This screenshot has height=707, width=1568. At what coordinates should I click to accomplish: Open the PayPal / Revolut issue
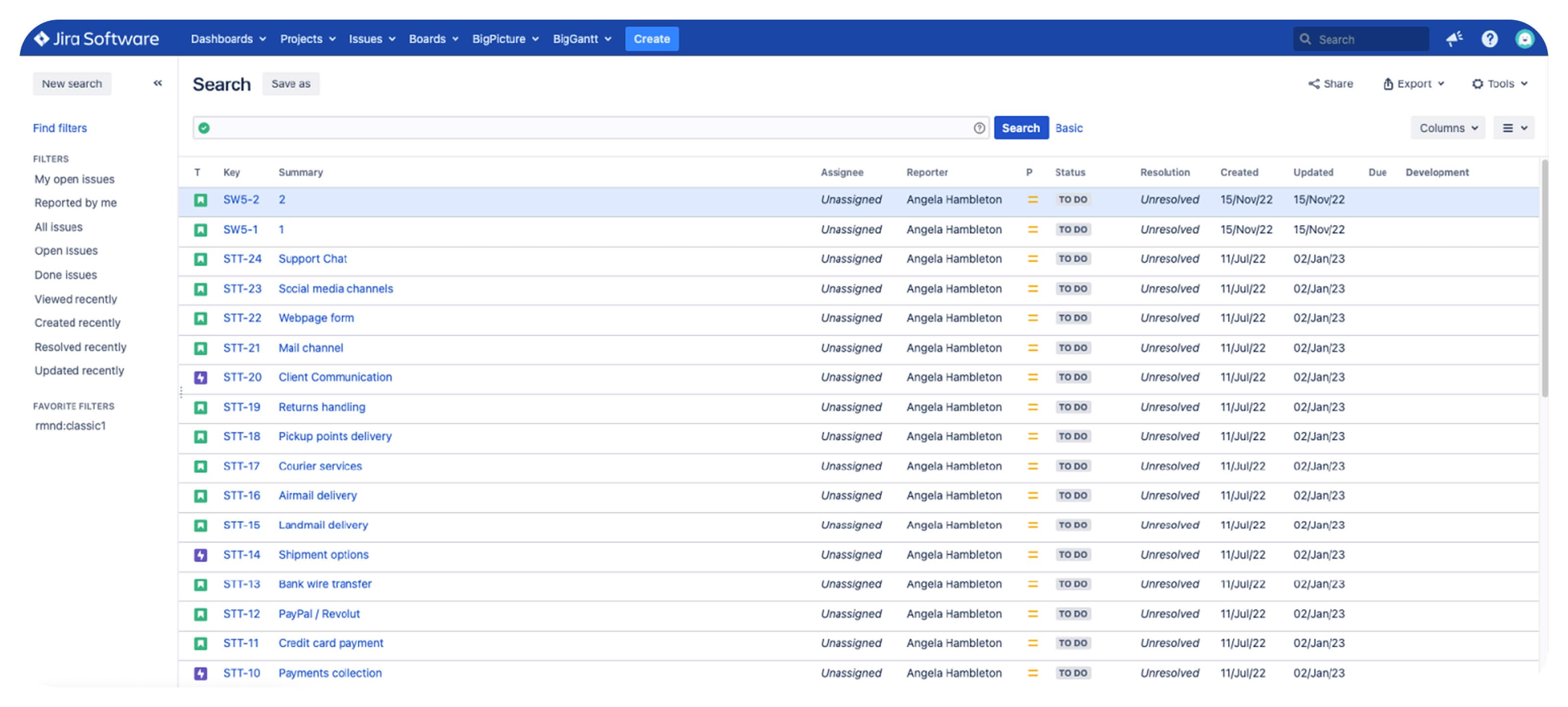[319, 614]
